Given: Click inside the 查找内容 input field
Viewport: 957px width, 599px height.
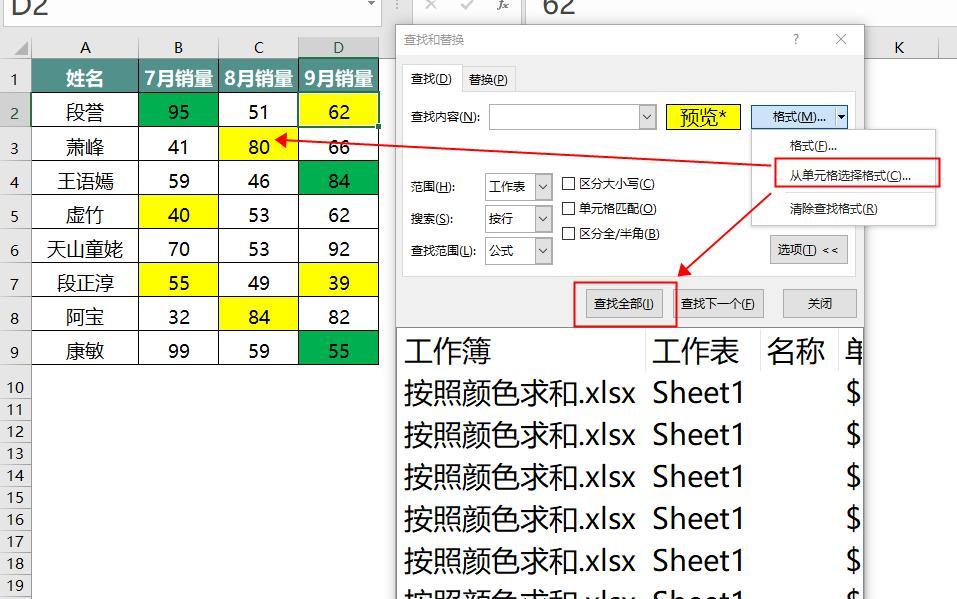Looking at the screenshot, I should (x=564, y=117).
